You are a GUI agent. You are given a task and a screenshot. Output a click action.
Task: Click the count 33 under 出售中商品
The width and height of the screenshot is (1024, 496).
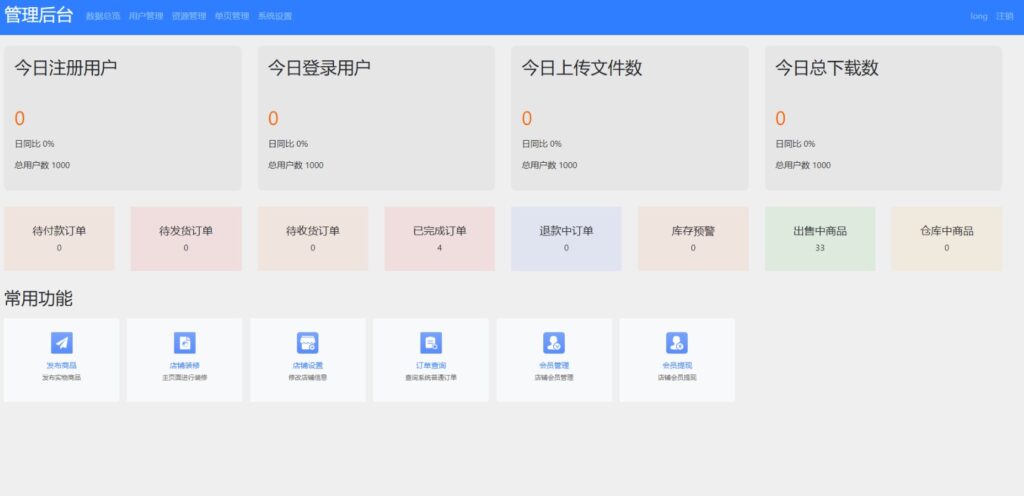(820, 248)
